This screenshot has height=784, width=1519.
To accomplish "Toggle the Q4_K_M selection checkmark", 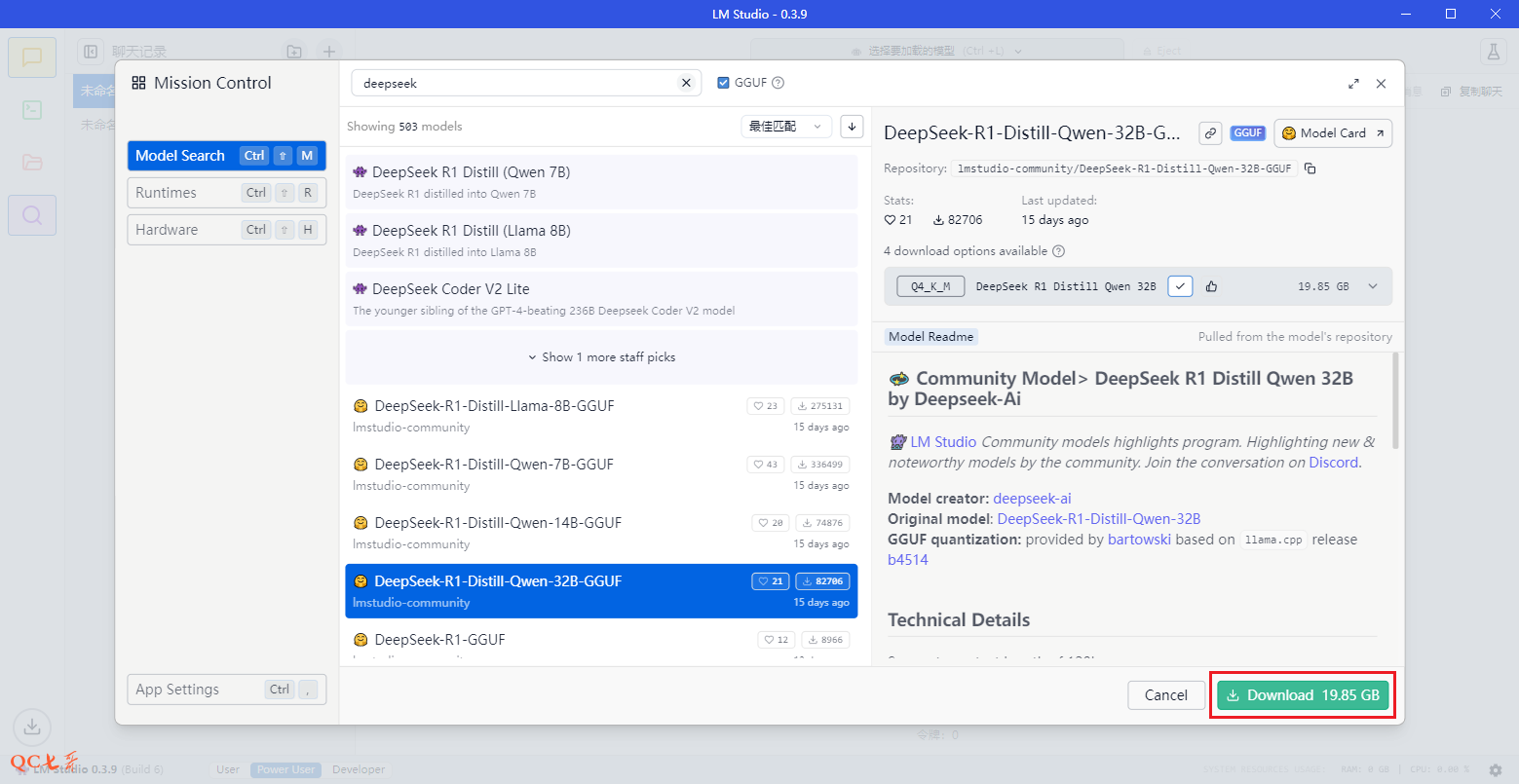I will coord(1180,286).
